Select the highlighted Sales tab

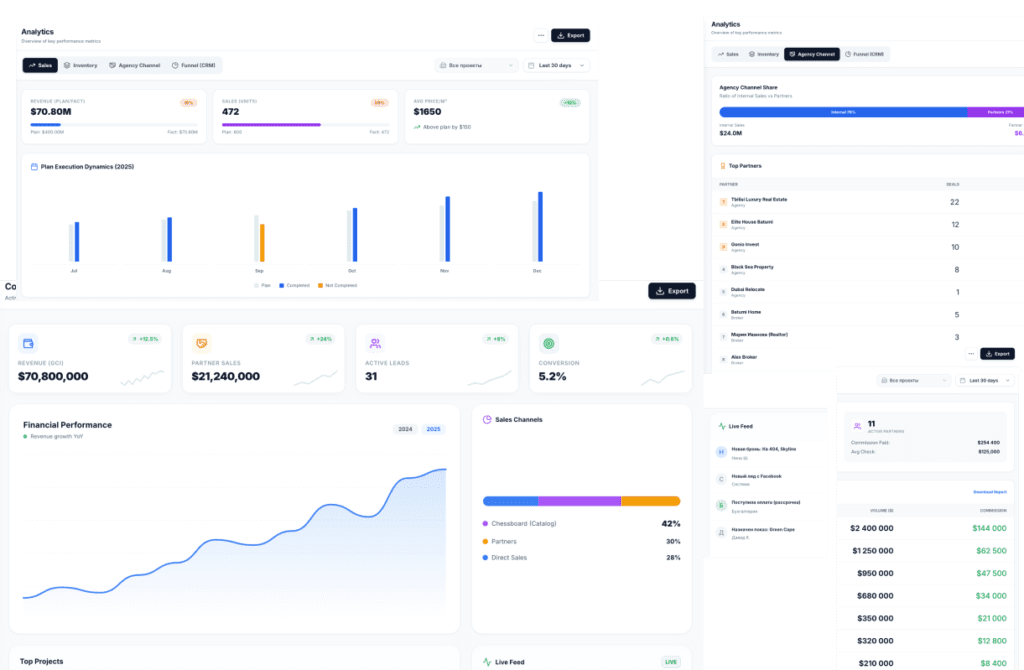(x=41, y=65)
